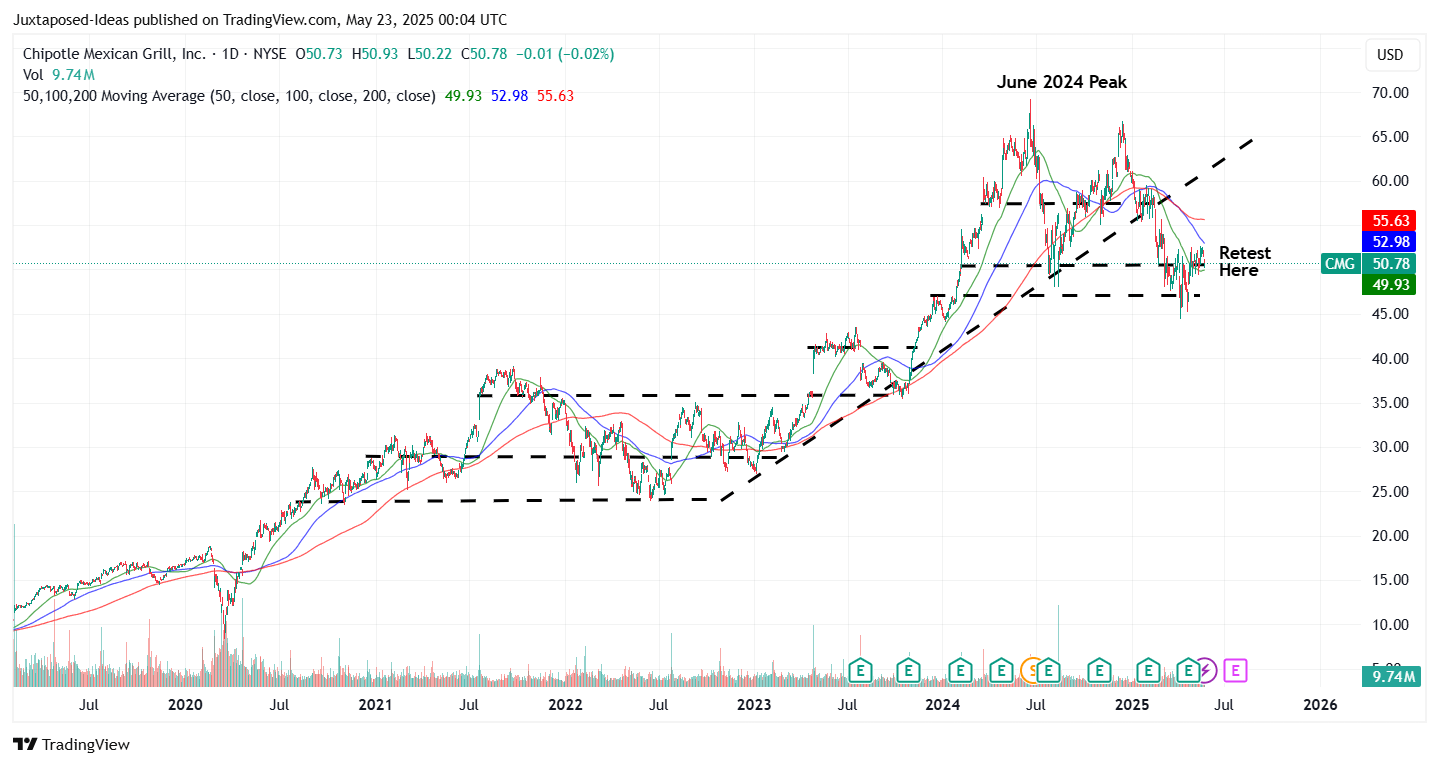Open the earnings marker under the June 2024 Peak
1439x766 pixels.
[1048, 671]
